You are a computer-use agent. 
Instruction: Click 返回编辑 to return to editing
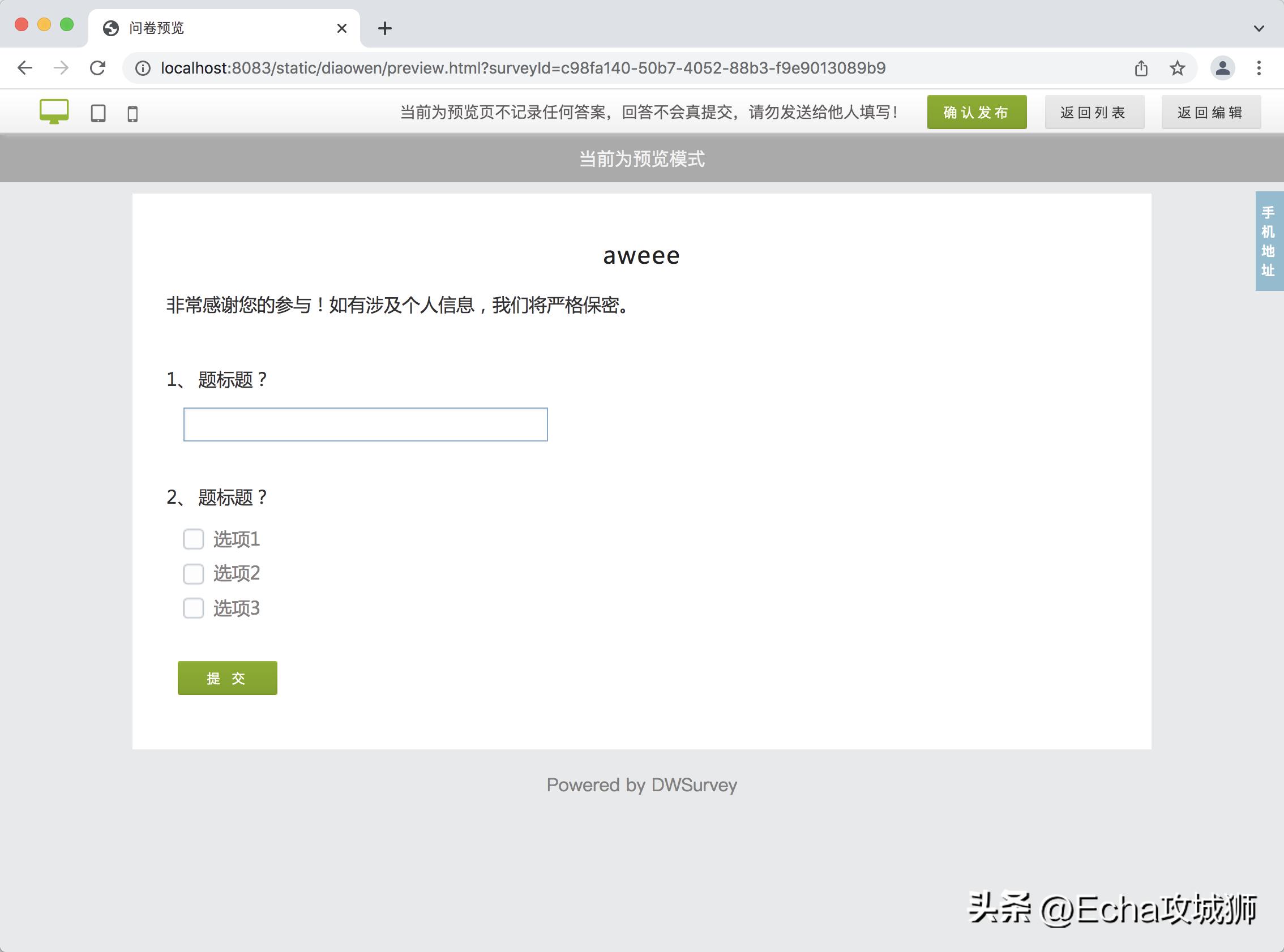pyautogui.click(x=1211, y=112)
